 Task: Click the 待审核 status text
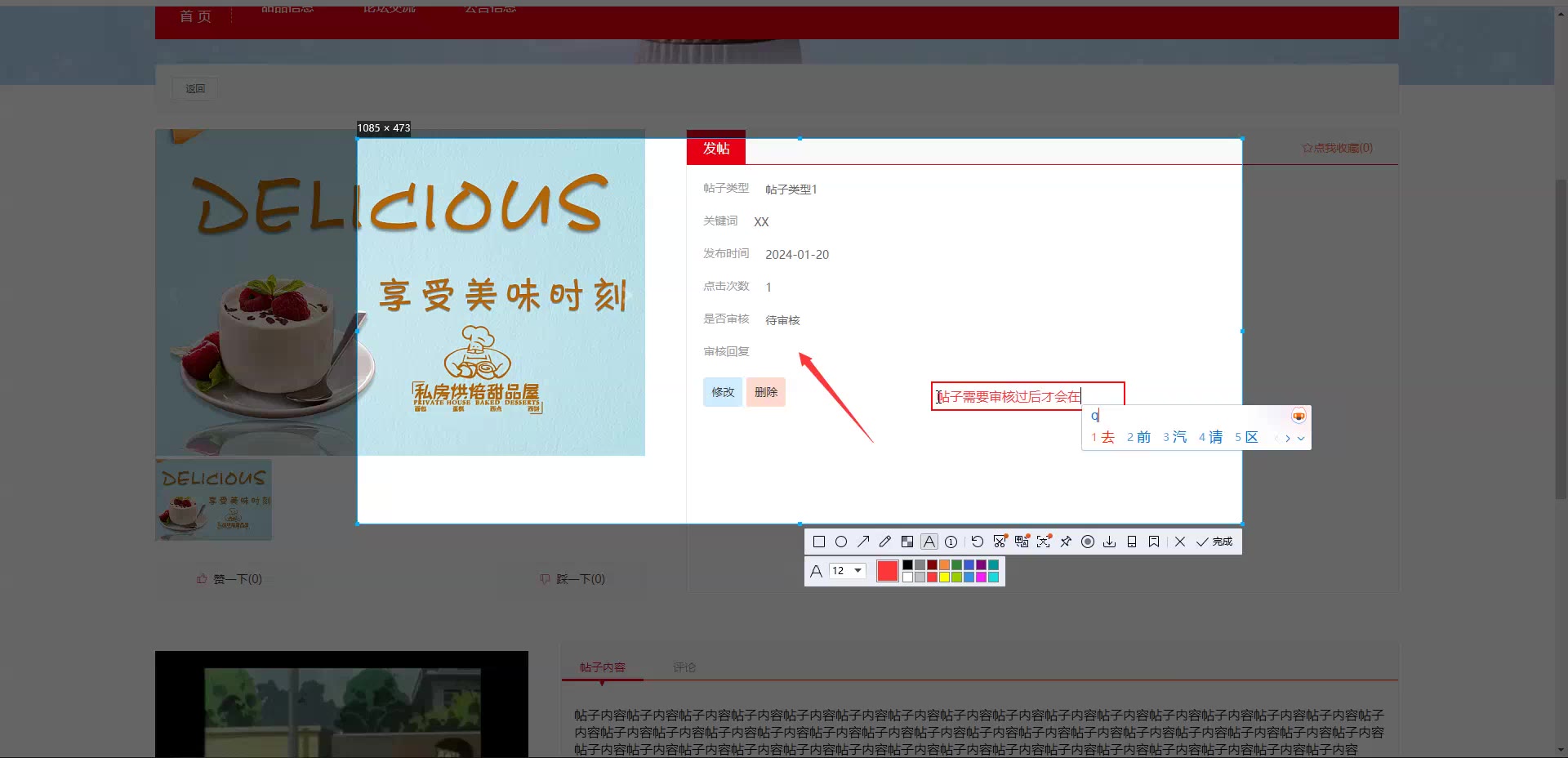(x=782, y=319)
